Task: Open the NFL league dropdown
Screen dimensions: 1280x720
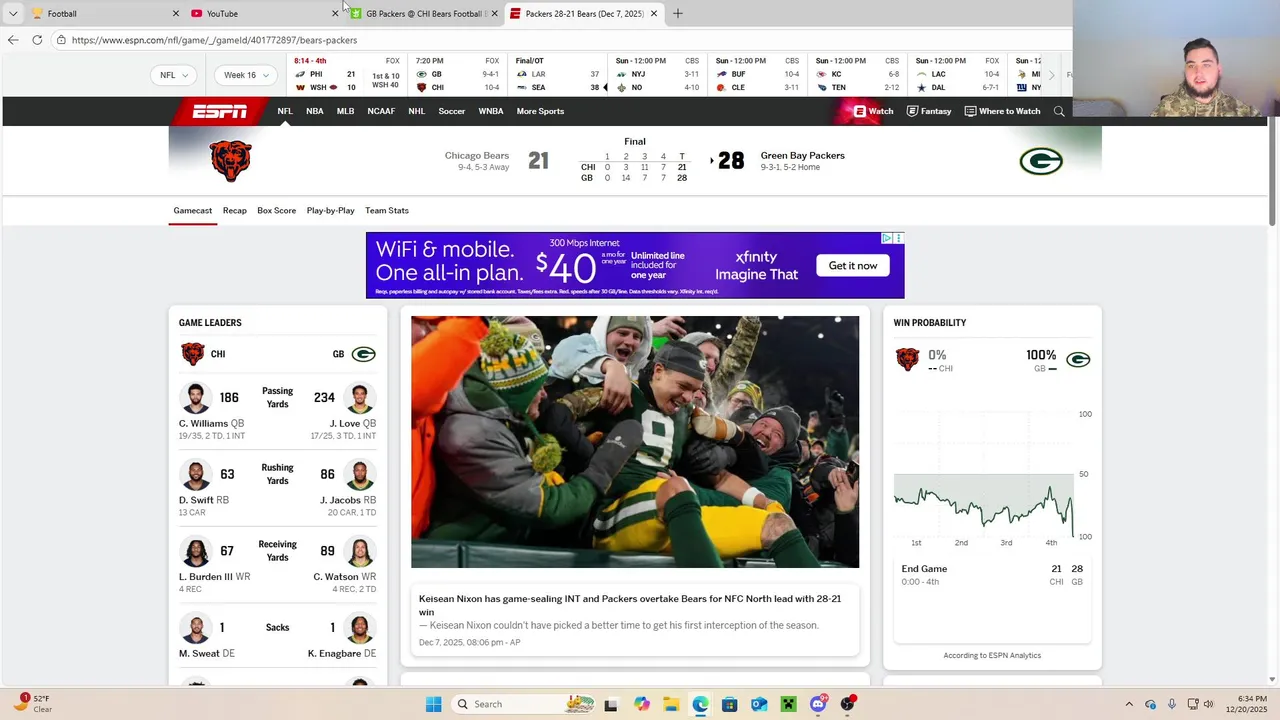Action: (176, 75)
